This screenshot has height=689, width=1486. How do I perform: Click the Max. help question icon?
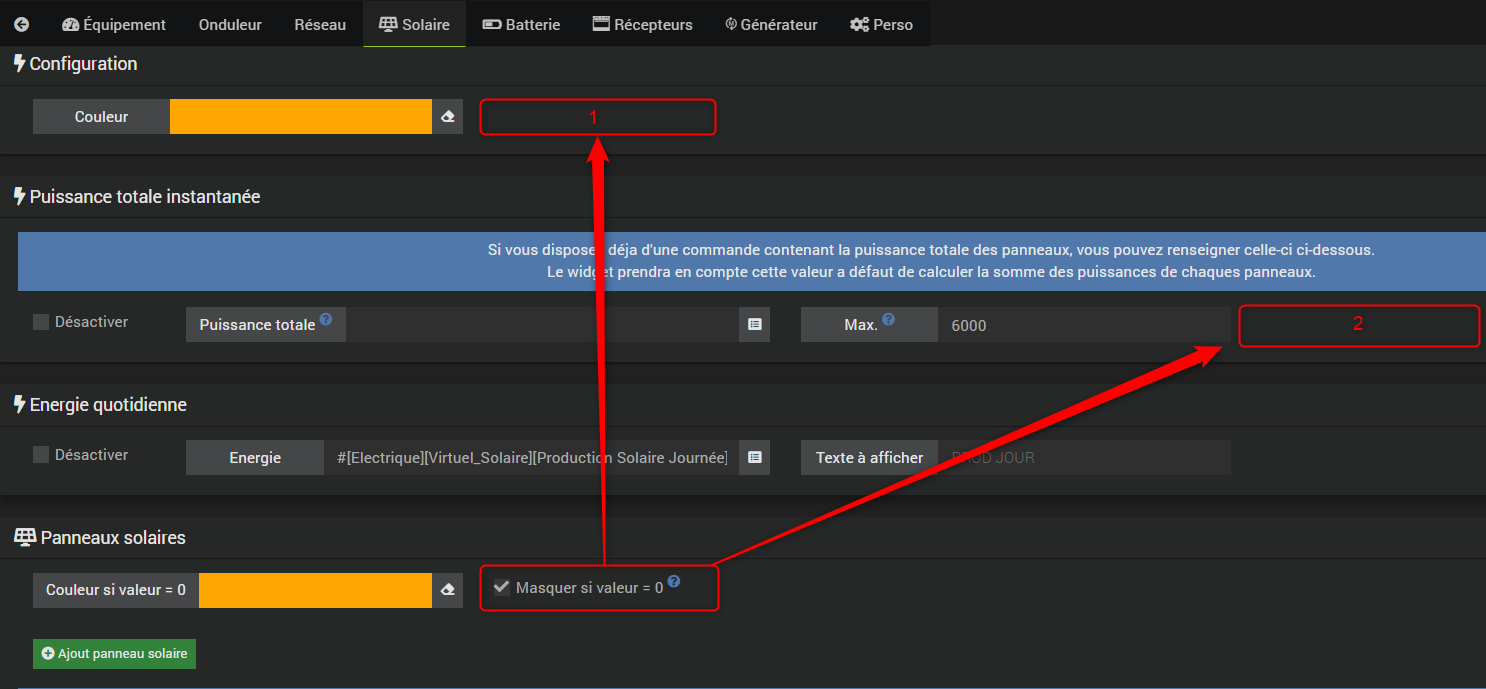(888, 321)
